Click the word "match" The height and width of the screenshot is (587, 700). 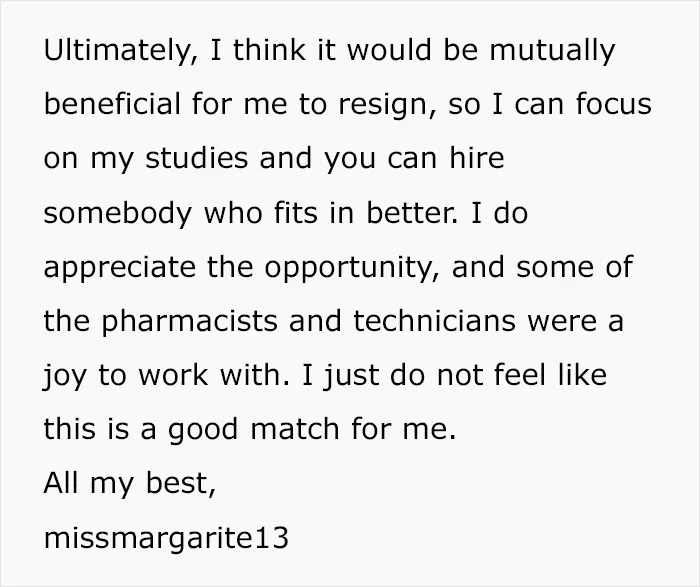click(x=295, y=429)
